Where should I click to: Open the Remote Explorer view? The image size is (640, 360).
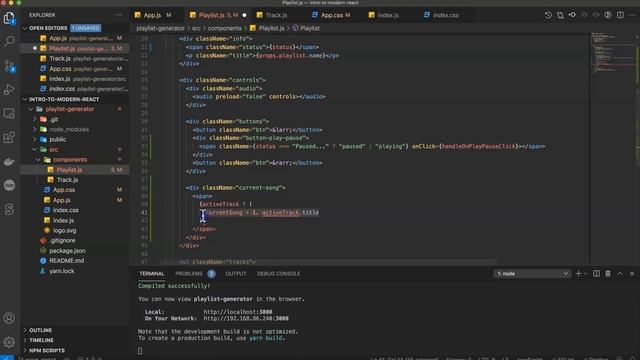coord(9,113)
